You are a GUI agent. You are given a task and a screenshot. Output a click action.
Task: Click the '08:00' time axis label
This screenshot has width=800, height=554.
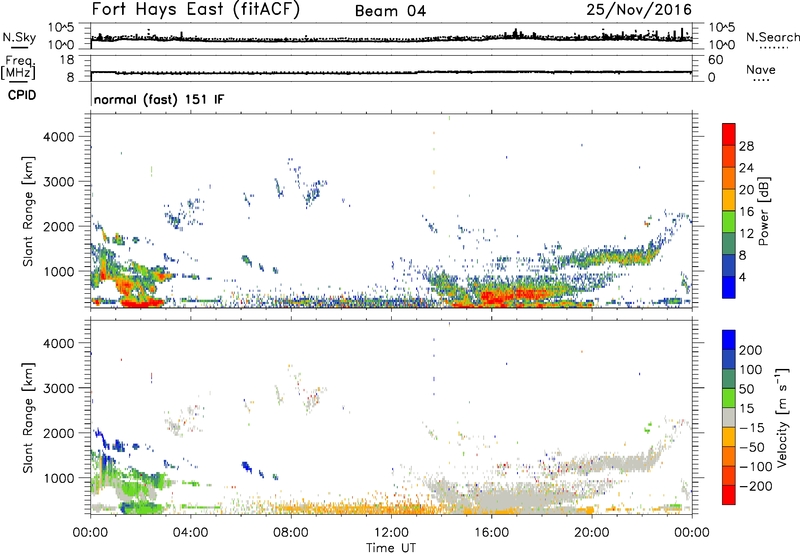[x=291, y=533]
